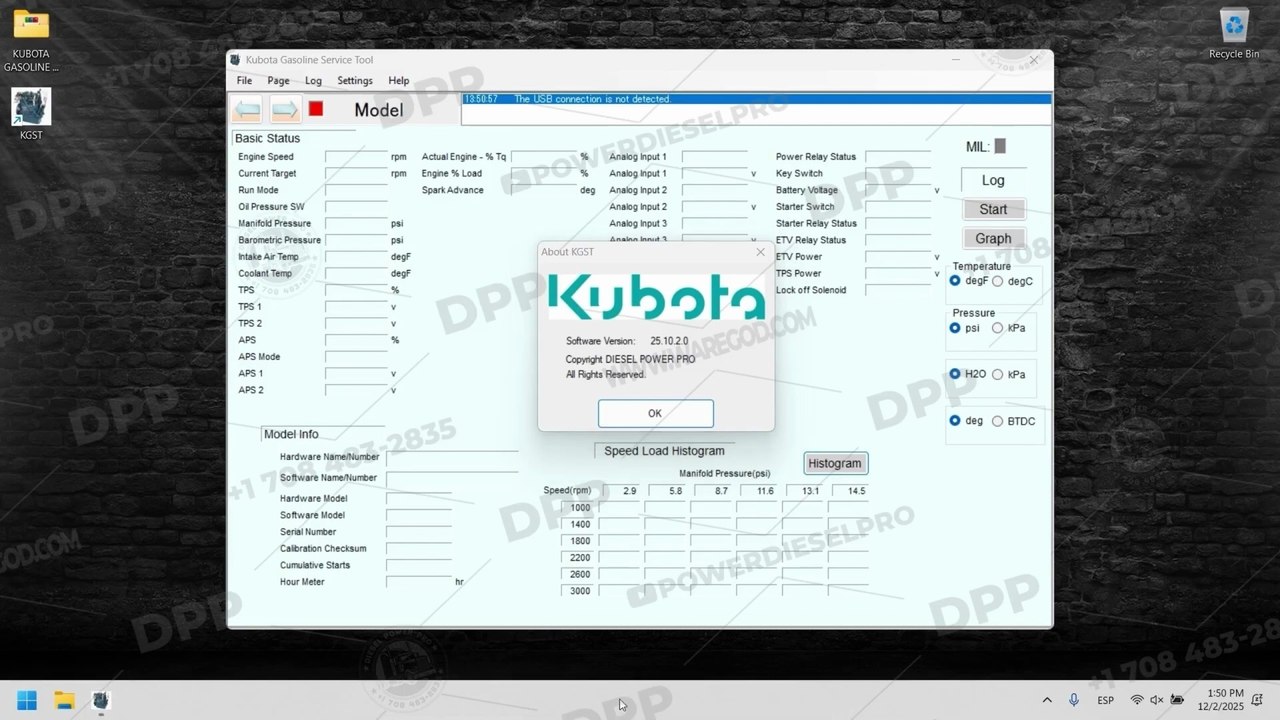
Task: Click the Basic Status heading
Action: pos(267,138)
